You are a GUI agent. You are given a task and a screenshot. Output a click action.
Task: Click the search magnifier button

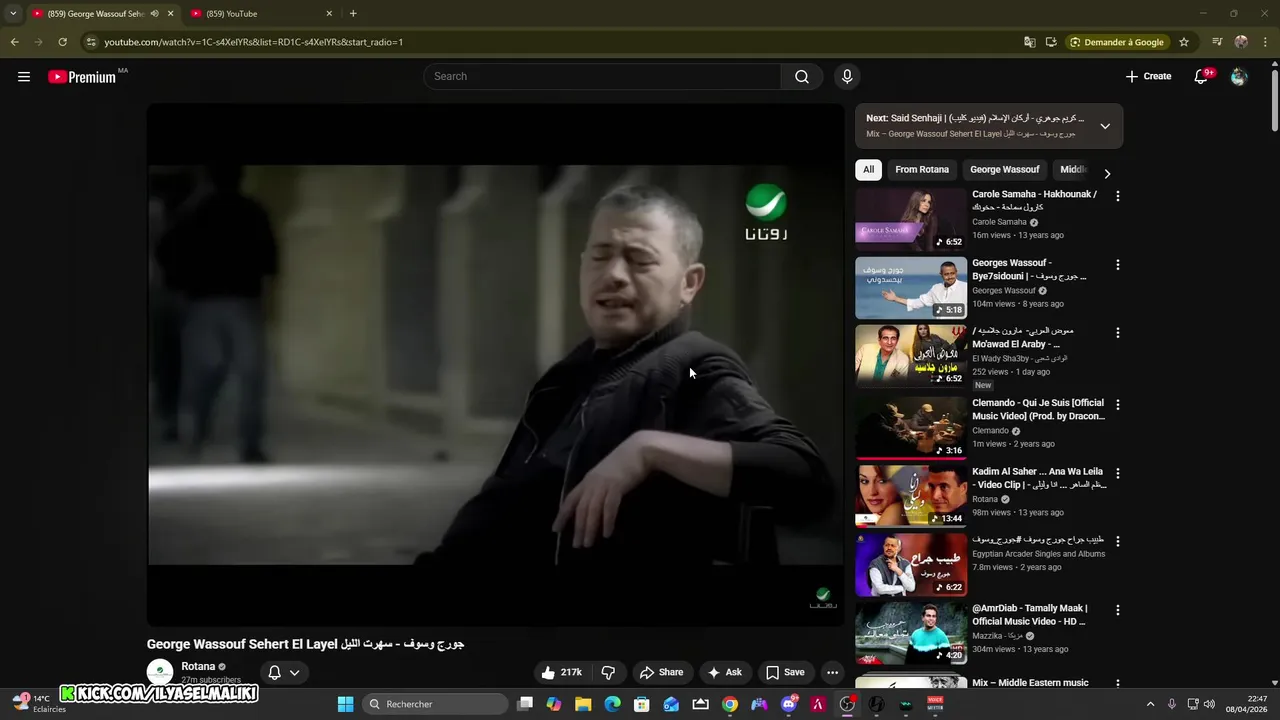point(802,77)
